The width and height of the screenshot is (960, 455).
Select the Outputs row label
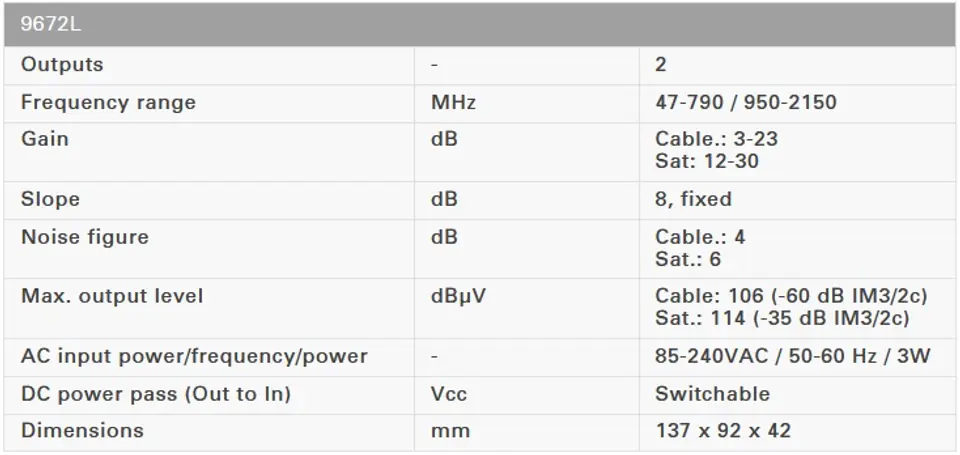tap(62, 64)
